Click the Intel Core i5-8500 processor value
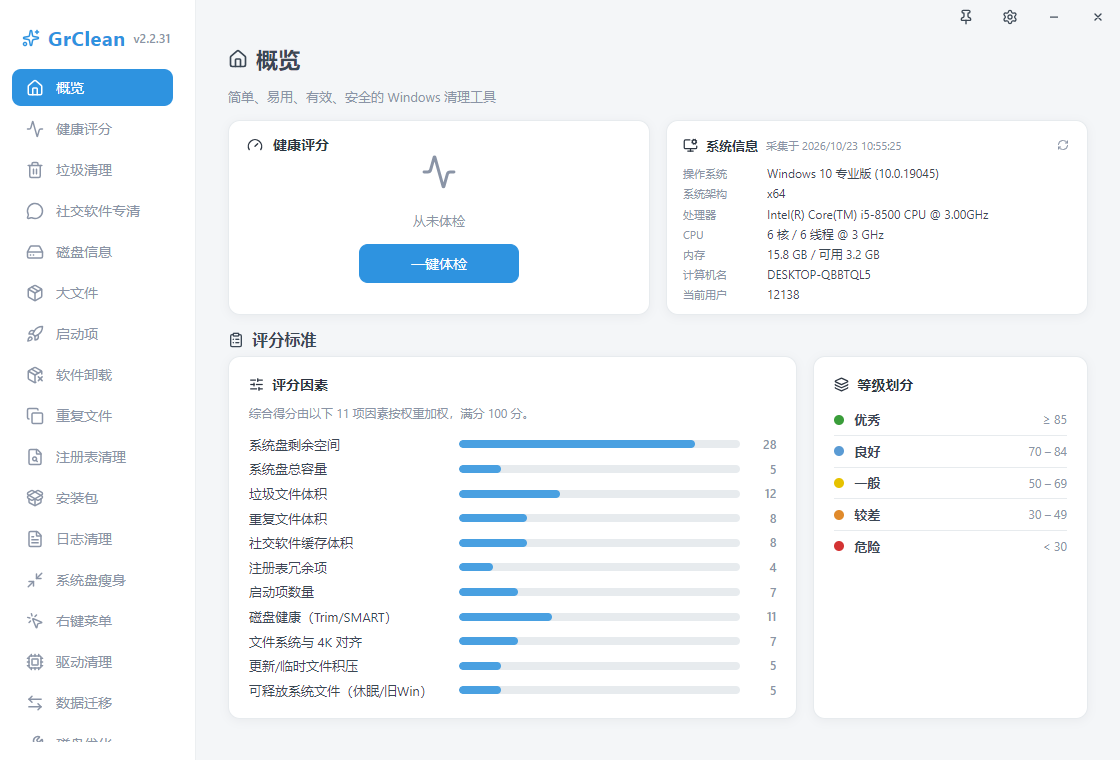The width and height of the screenshot is (1120, 760). 878,214
